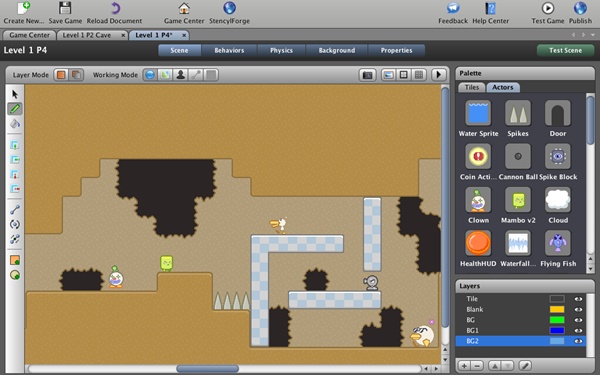600x375 pixels.
Task: Click the insert column tool icon
Action: tap(15, 160)
